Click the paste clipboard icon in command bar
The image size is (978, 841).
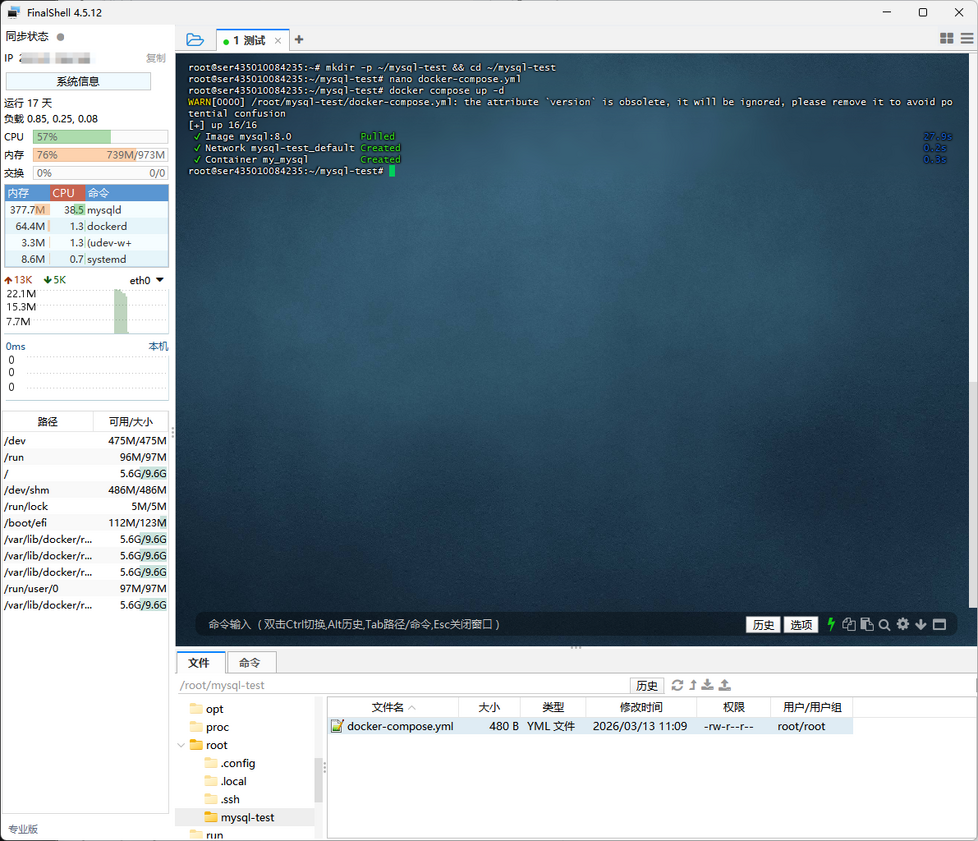(x=867, y=625)
